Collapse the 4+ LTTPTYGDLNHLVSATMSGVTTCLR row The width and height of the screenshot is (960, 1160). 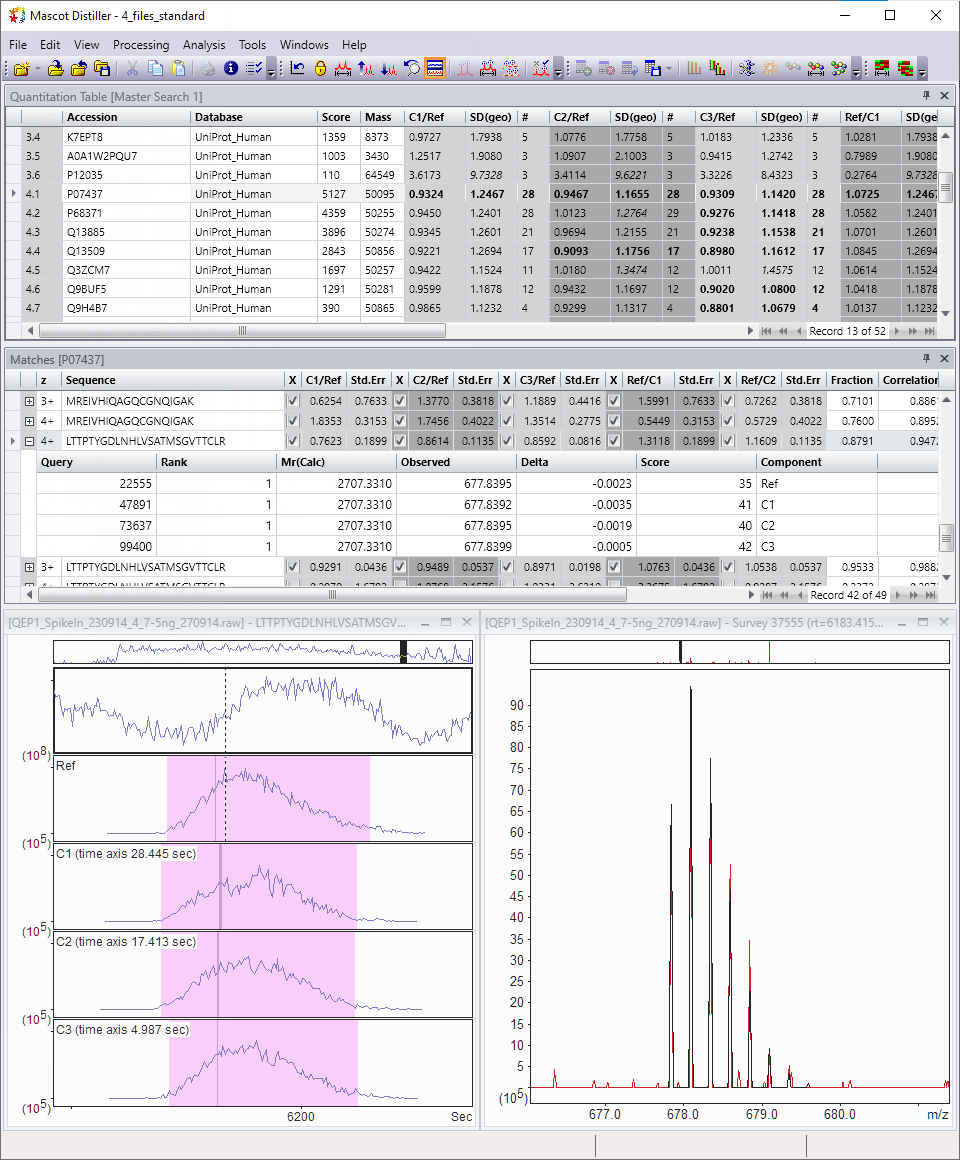30,441
